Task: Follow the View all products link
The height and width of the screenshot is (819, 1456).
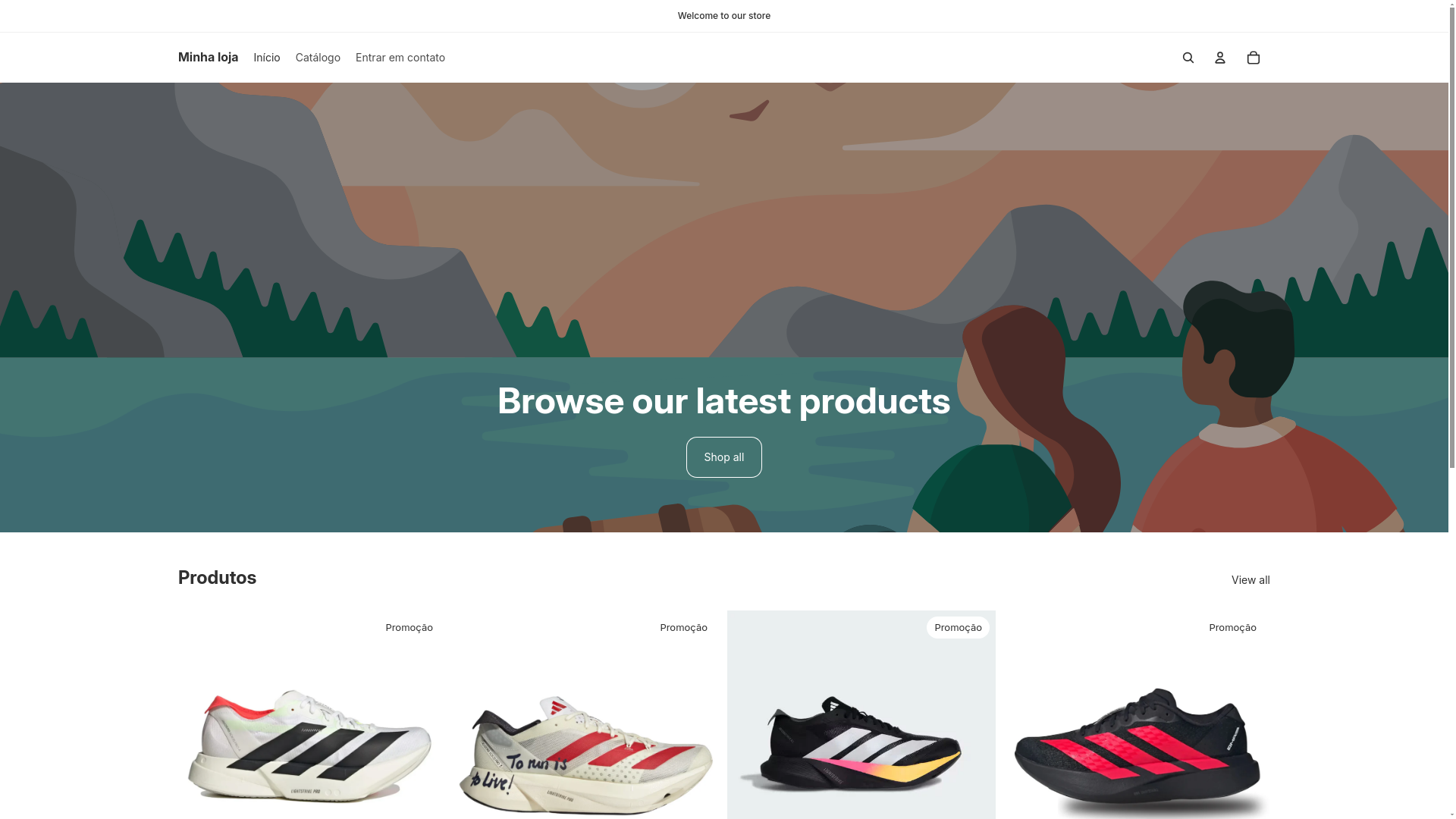Action: 1250,580
